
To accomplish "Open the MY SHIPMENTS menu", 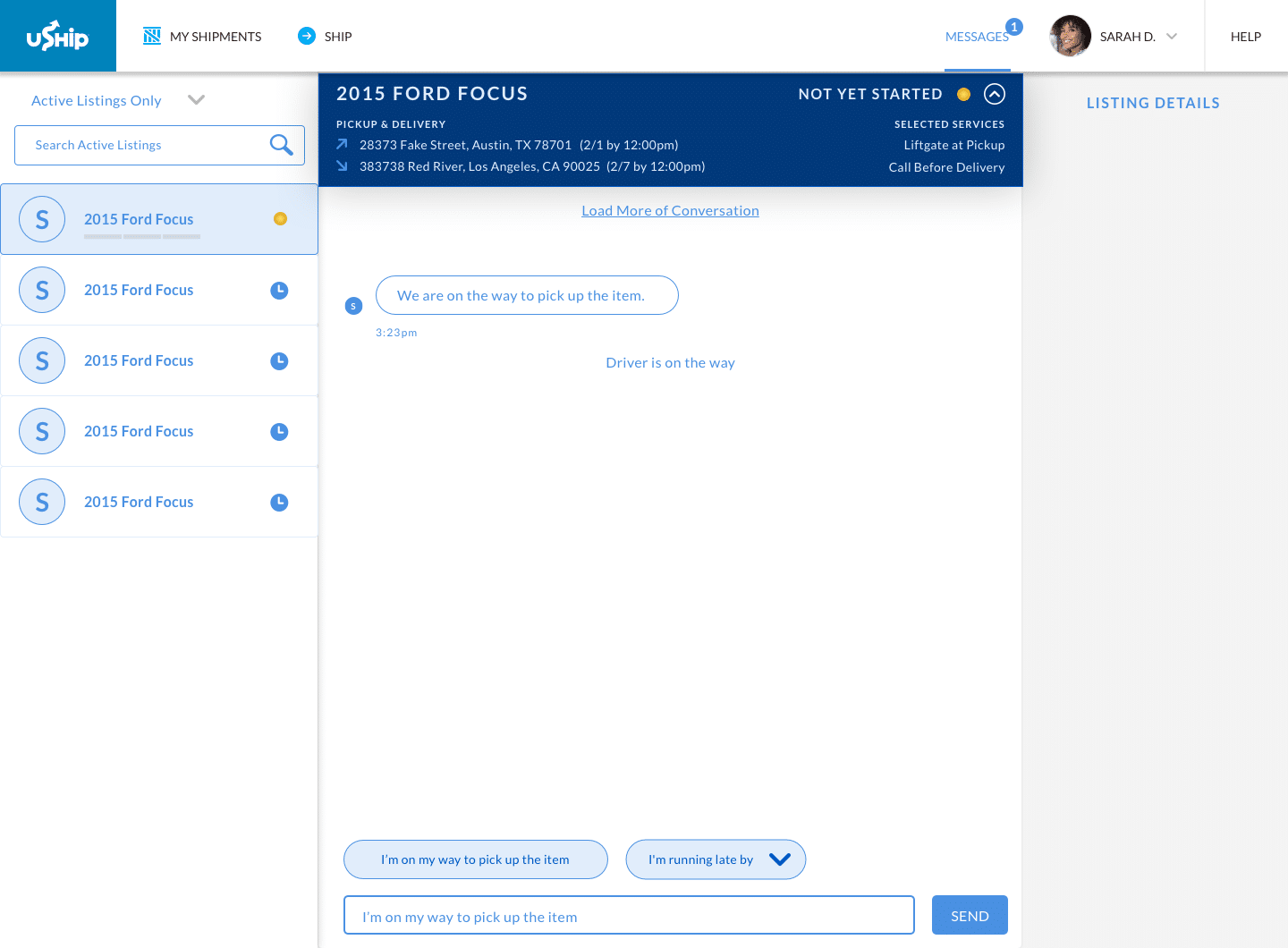I will (216, 37).
